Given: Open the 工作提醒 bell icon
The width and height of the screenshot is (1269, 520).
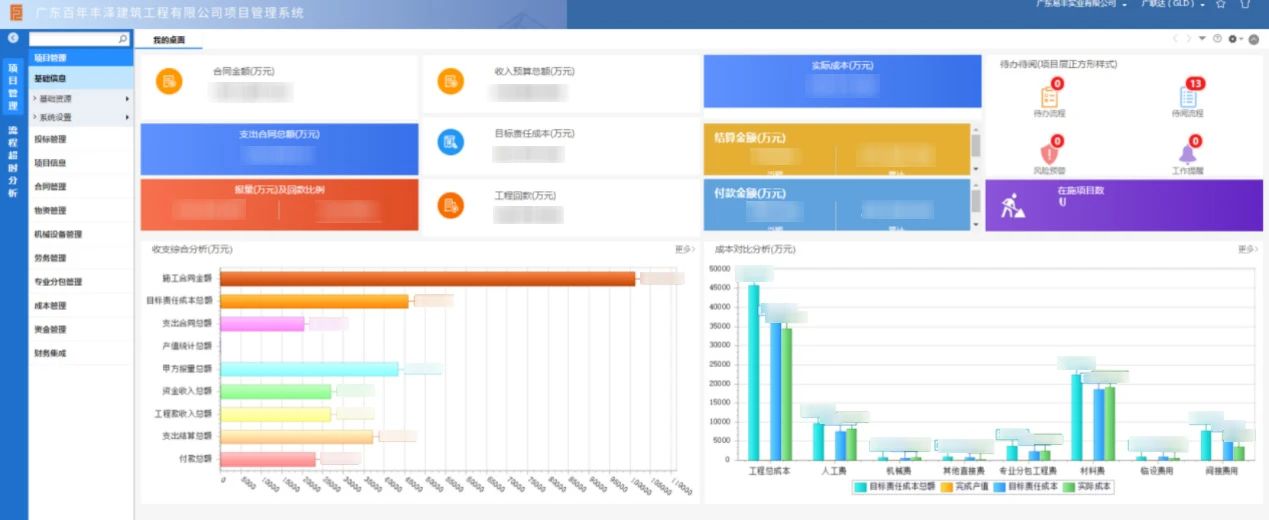Looking at the screenshot, I should [1187, 154].
